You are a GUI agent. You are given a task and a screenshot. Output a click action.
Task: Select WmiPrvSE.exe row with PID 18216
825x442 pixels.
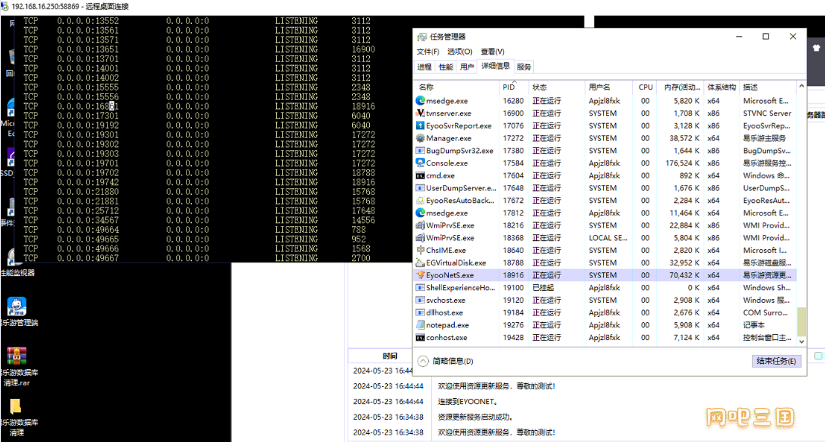pyautogui.click(x=605, y=225)
